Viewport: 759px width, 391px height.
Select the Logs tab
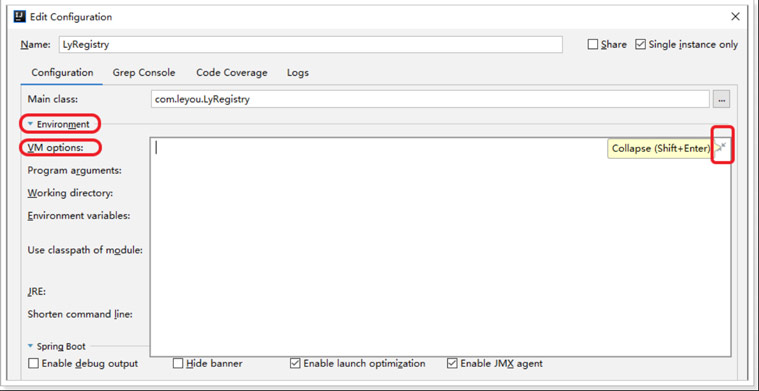point(298,73)
